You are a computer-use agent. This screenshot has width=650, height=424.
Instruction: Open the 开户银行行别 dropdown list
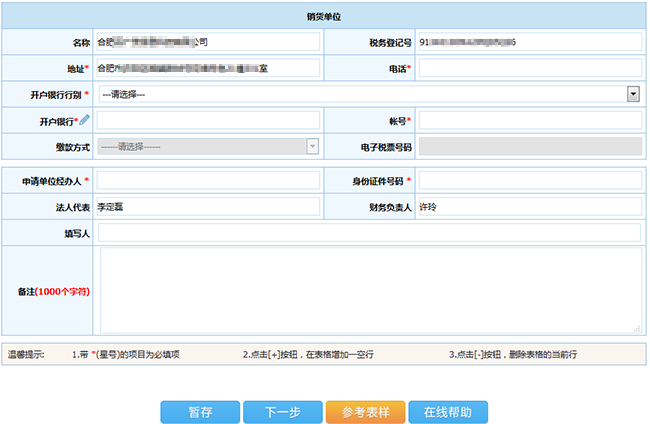tap(633, 94)
